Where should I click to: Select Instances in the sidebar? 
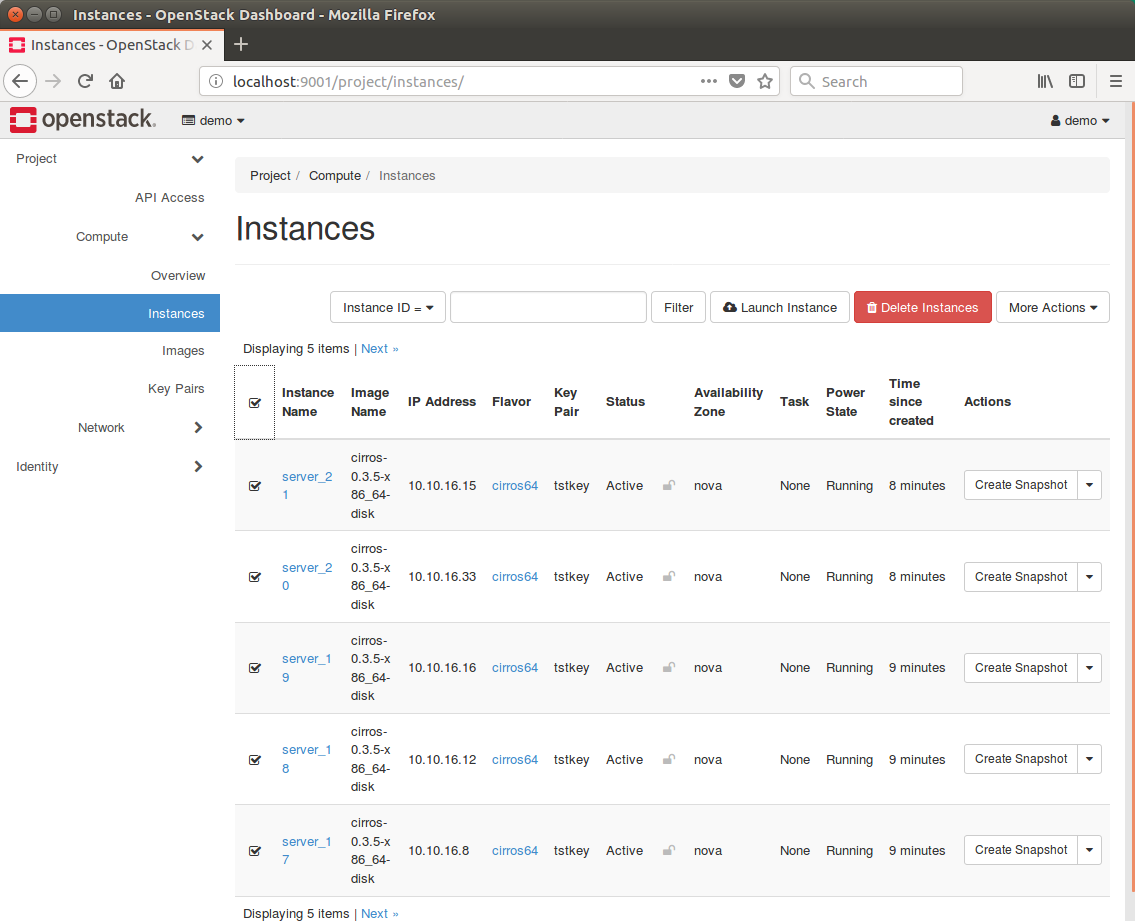[x=110, y=313]
